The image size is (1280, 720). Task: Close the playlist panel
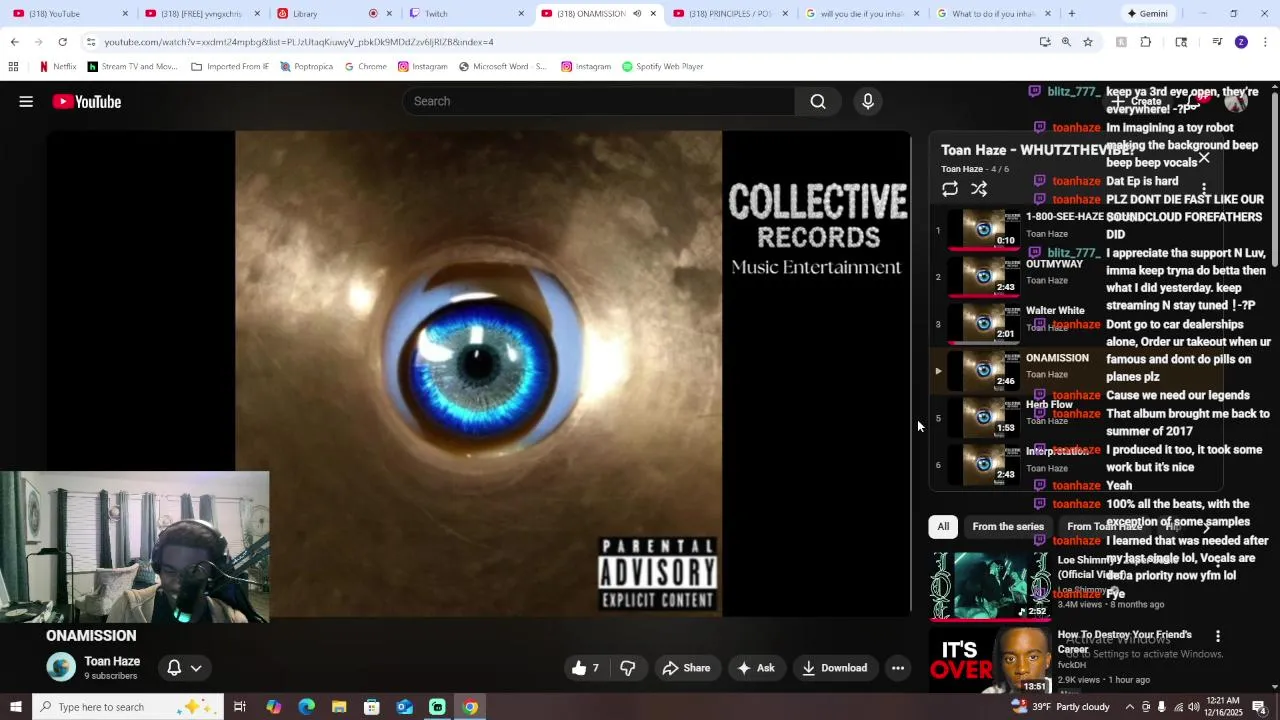click(1204, 157)
